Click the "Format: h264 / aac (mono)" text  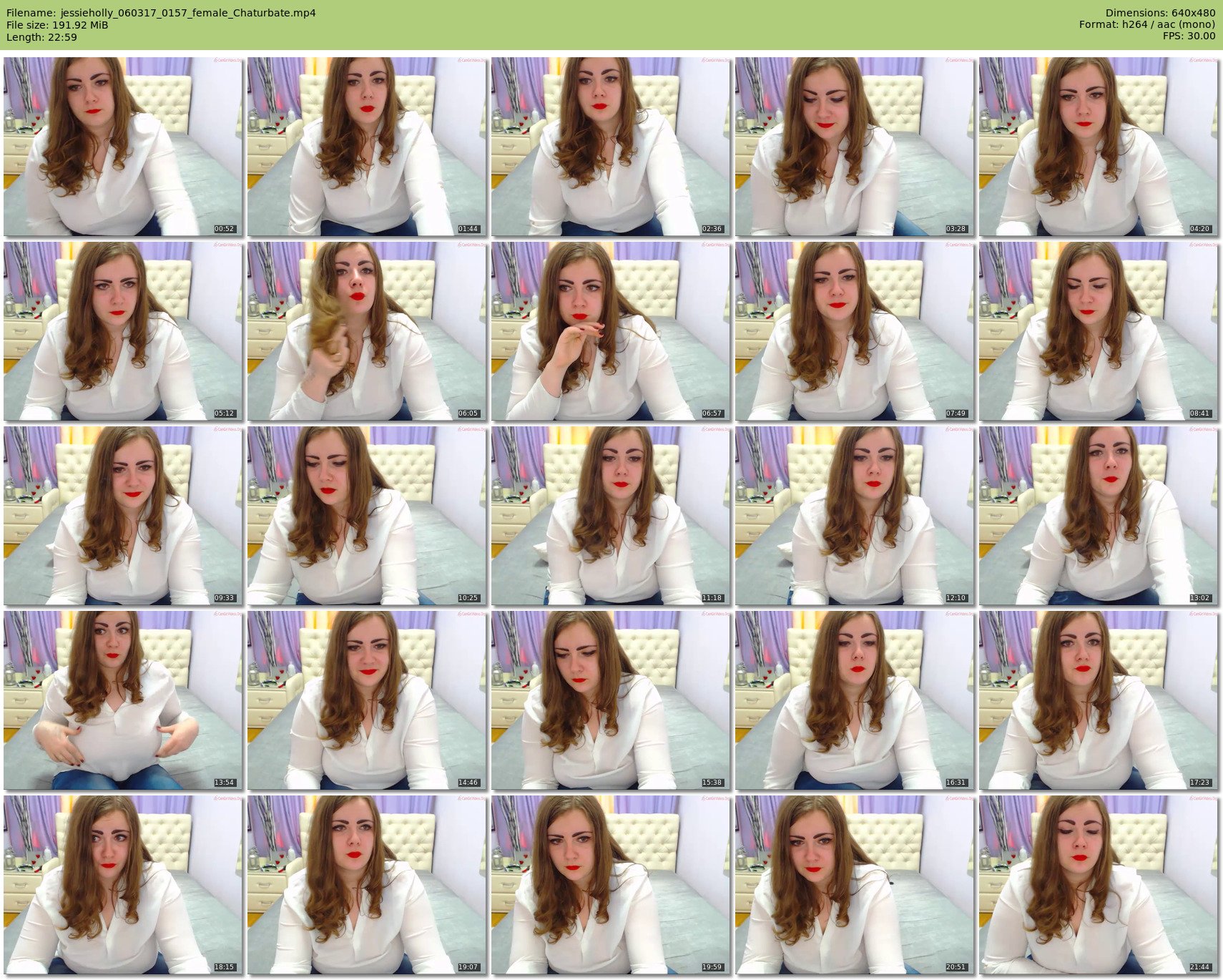pyautogui.click(x=1147, y=25)
